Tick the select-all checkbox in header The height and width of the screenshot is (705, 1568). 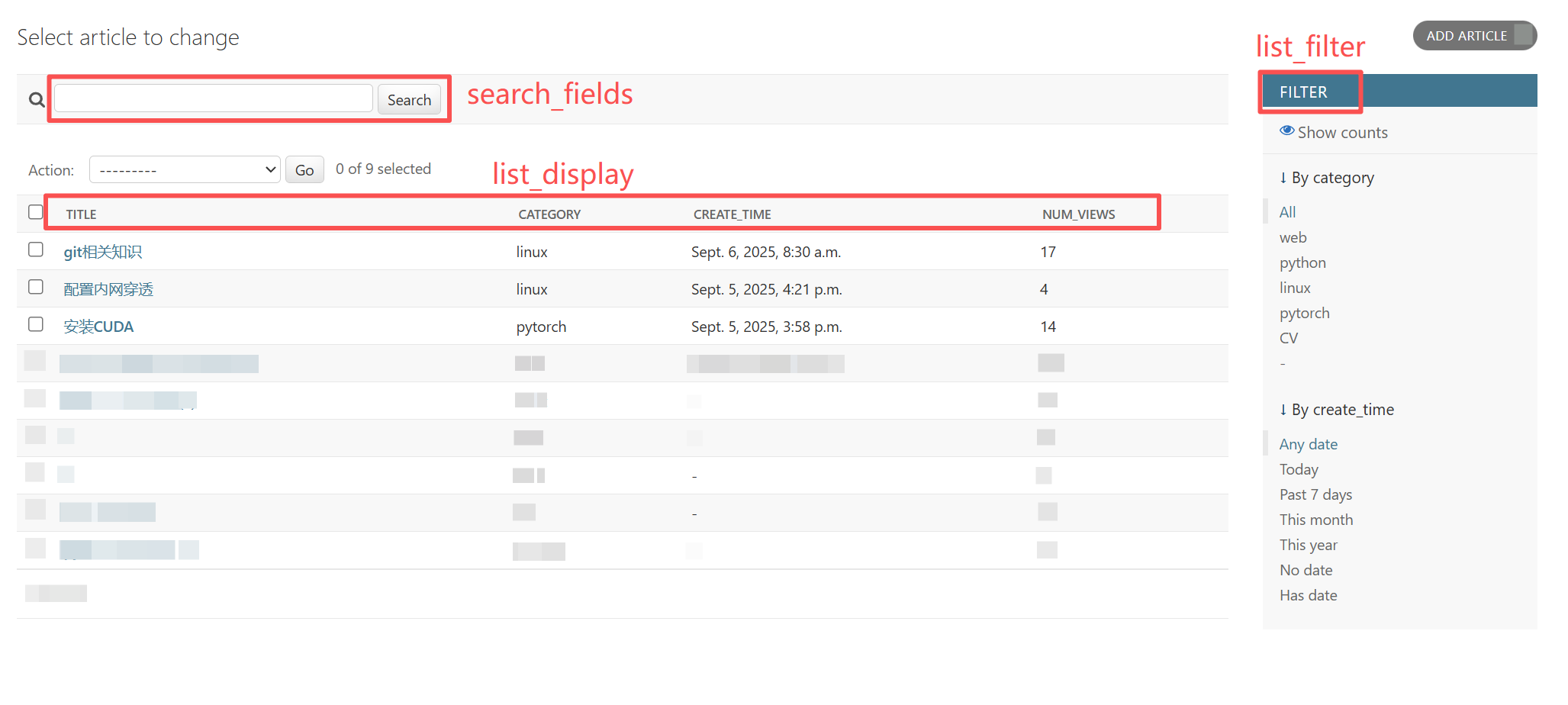coord(35,212)
